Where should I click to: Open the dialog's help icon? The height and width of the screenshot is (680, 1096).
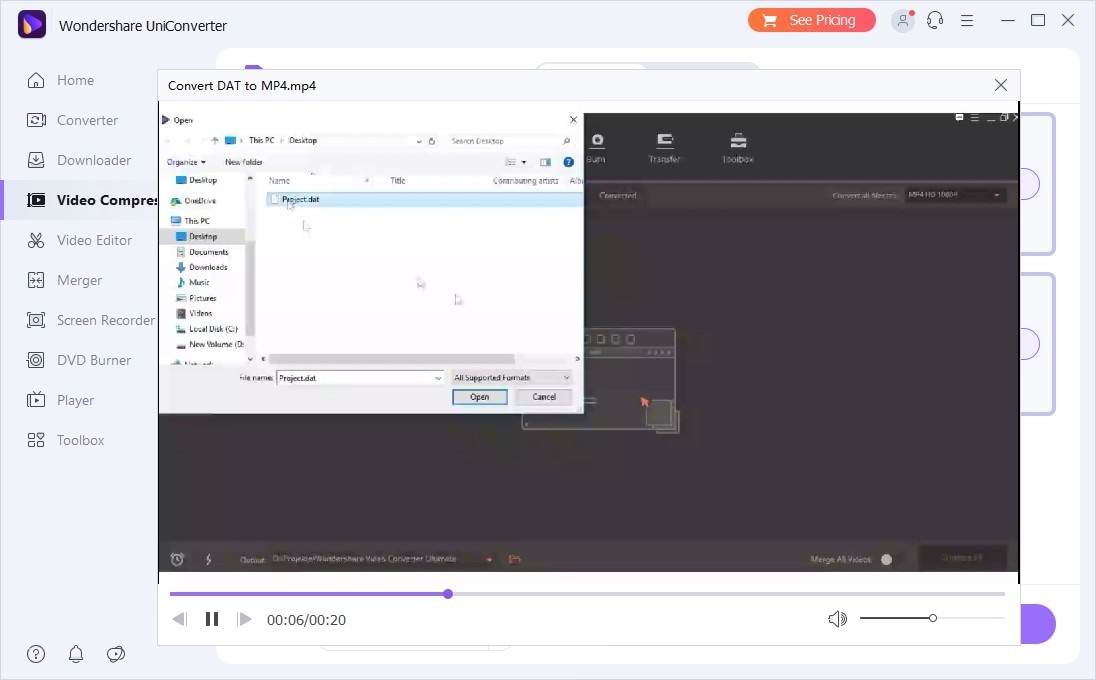click(569, 162)
